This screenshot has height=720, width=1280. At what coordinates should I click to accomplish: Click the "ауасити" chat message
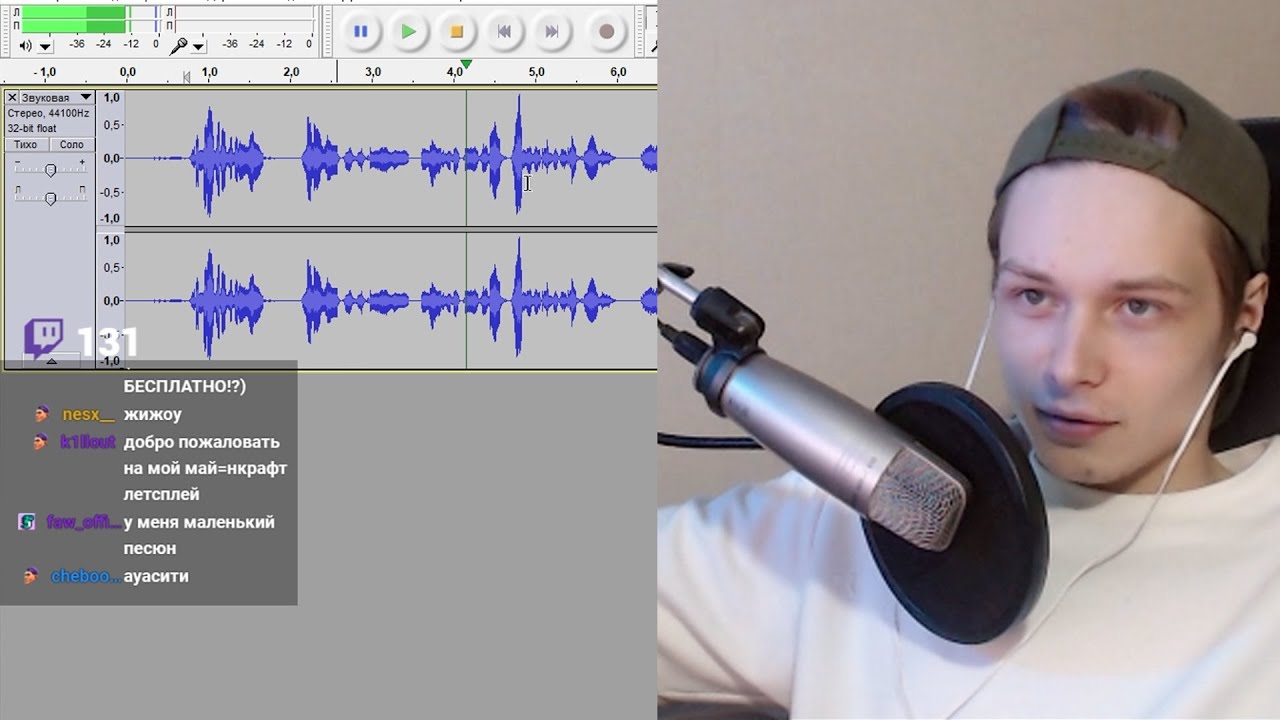(x=156, y=576)
